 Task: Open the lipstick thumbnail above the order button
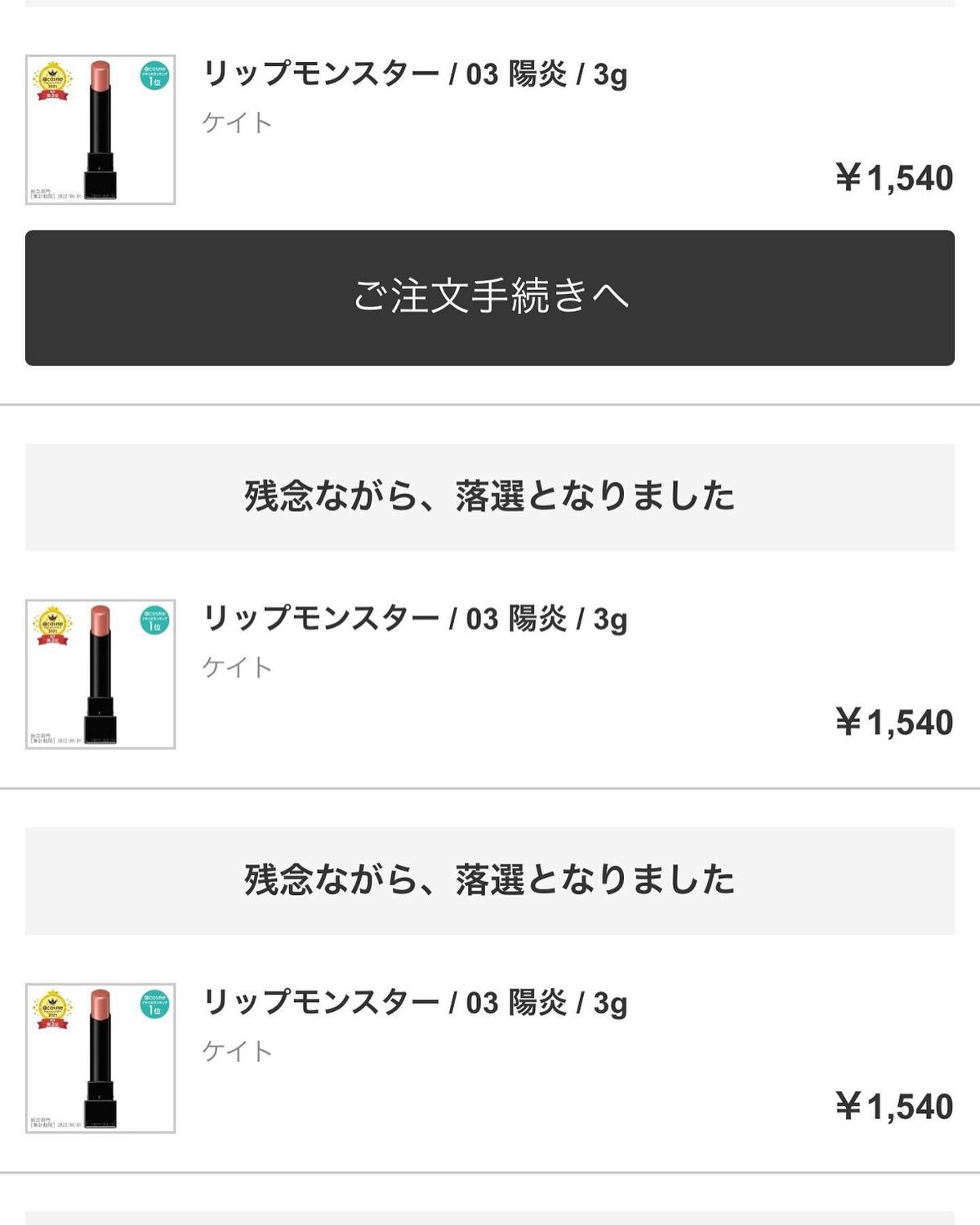[x=100, y=131]
